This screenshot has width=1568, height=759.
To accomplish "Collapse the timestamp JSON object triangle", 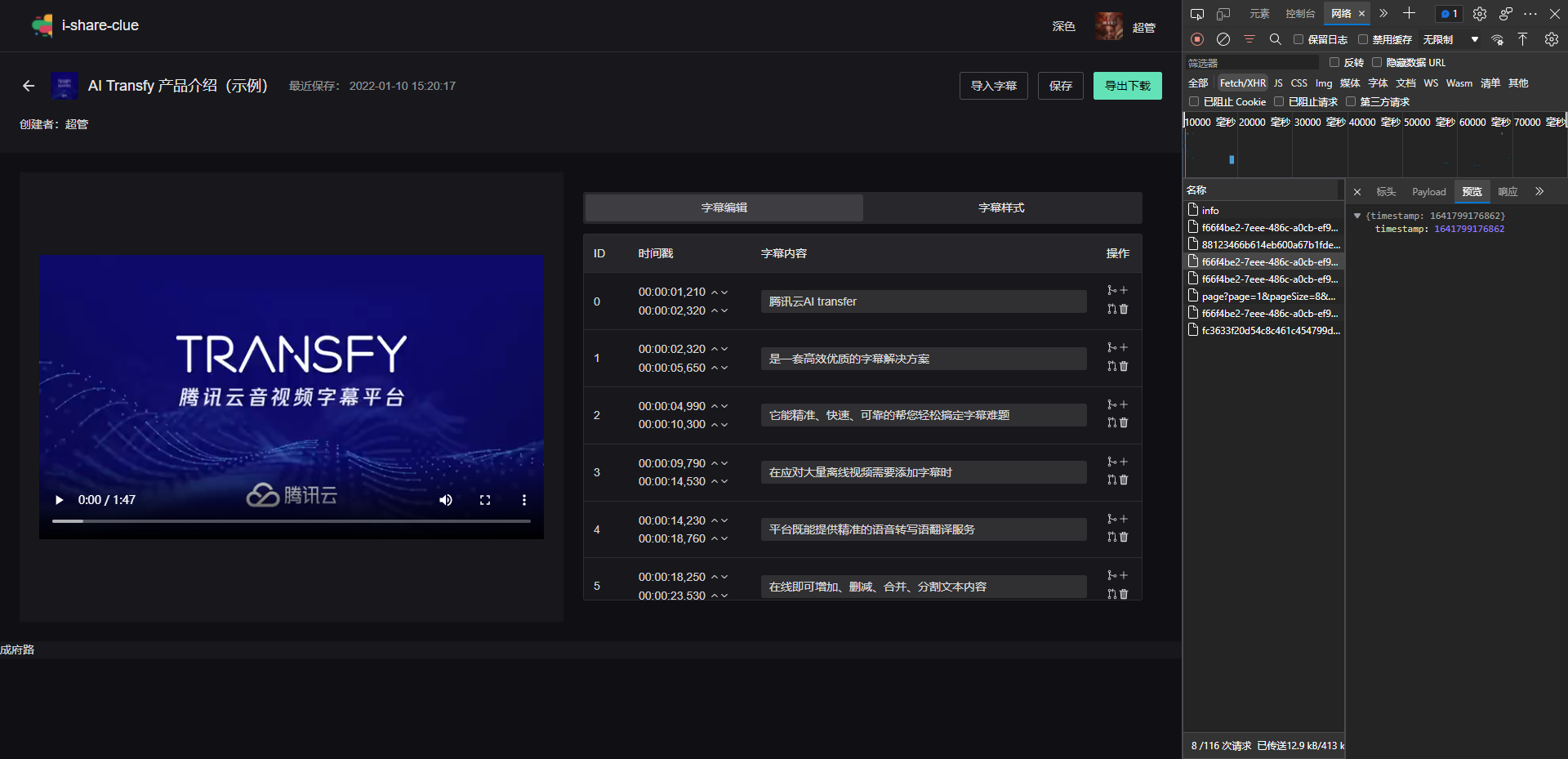I will pos(1357,216).
